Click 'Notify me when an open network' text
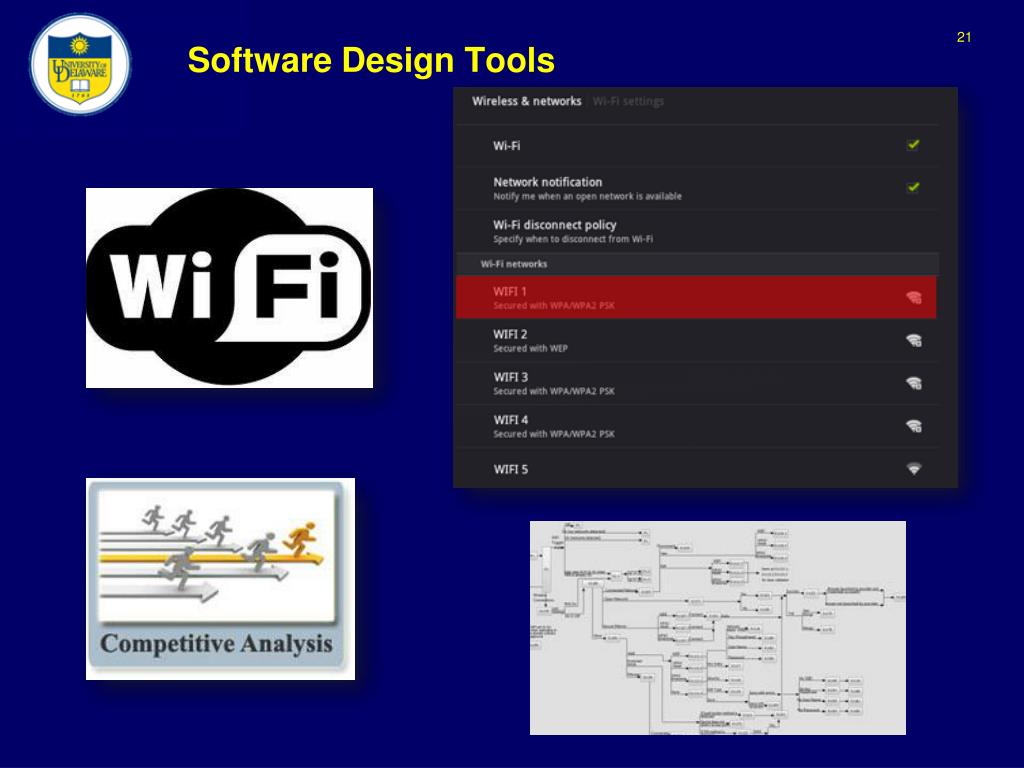 587,196
